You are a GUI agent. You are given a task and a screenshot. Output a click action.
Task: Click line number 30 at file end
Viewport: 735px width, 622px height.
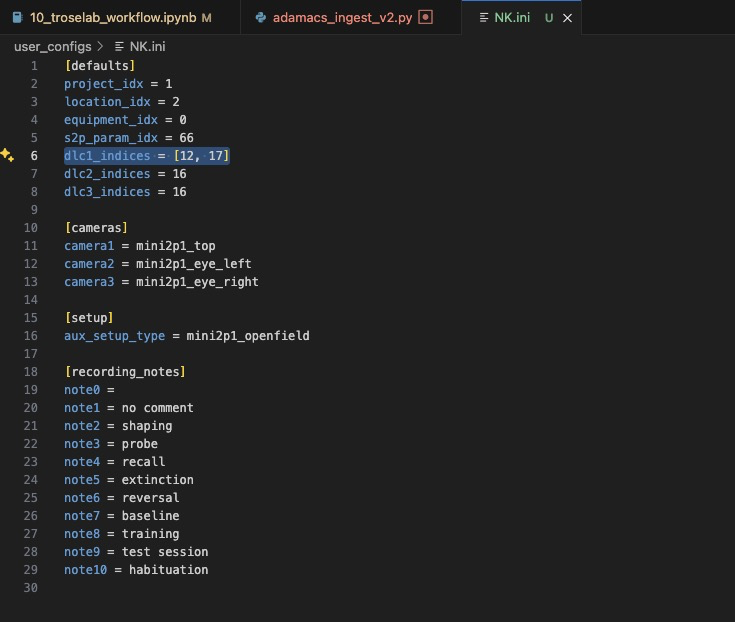coord(31,588)
